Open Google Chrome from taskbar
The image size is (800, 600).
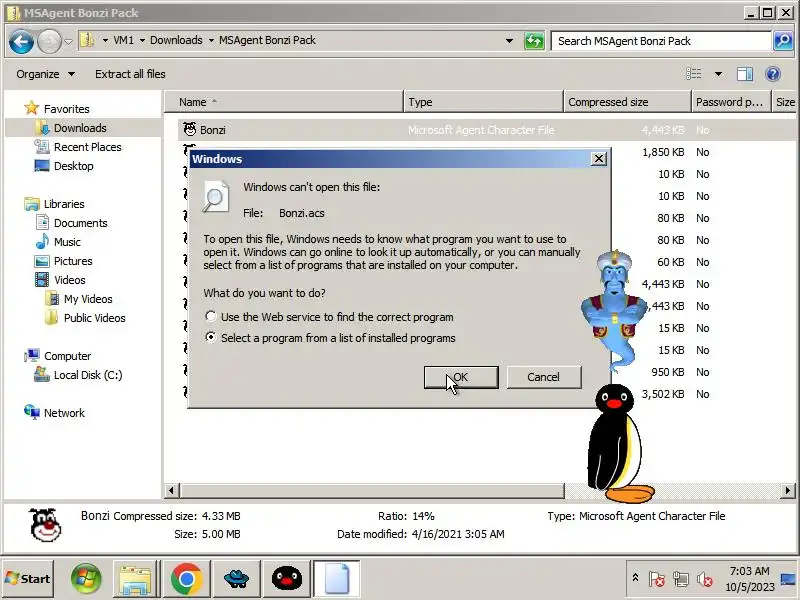[x=186, y=579]
